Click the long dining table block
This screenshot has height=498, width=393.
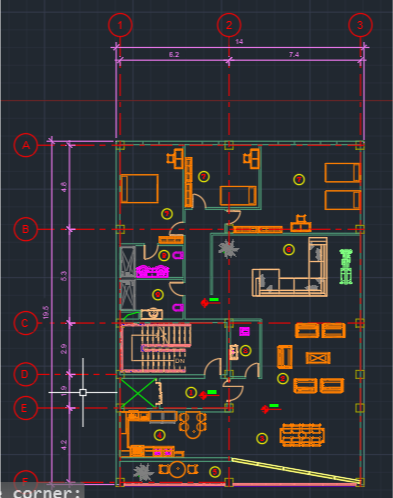coord(302,435)
